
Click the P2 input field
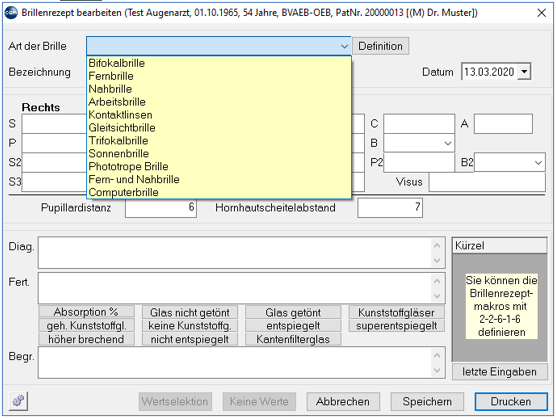(x=419, y=163)
